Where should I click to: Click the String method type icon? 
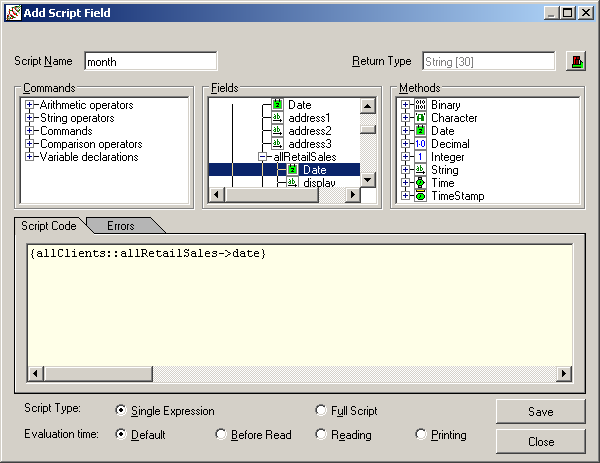(x=420, y=170)
